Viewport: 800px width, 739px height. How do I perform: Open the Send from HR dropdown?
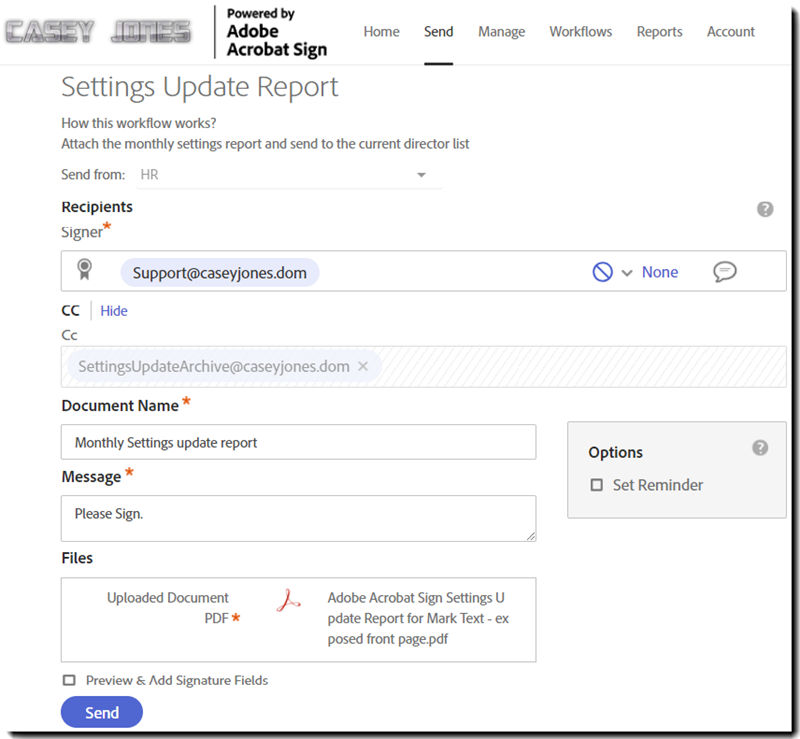[x=422, y=174]
